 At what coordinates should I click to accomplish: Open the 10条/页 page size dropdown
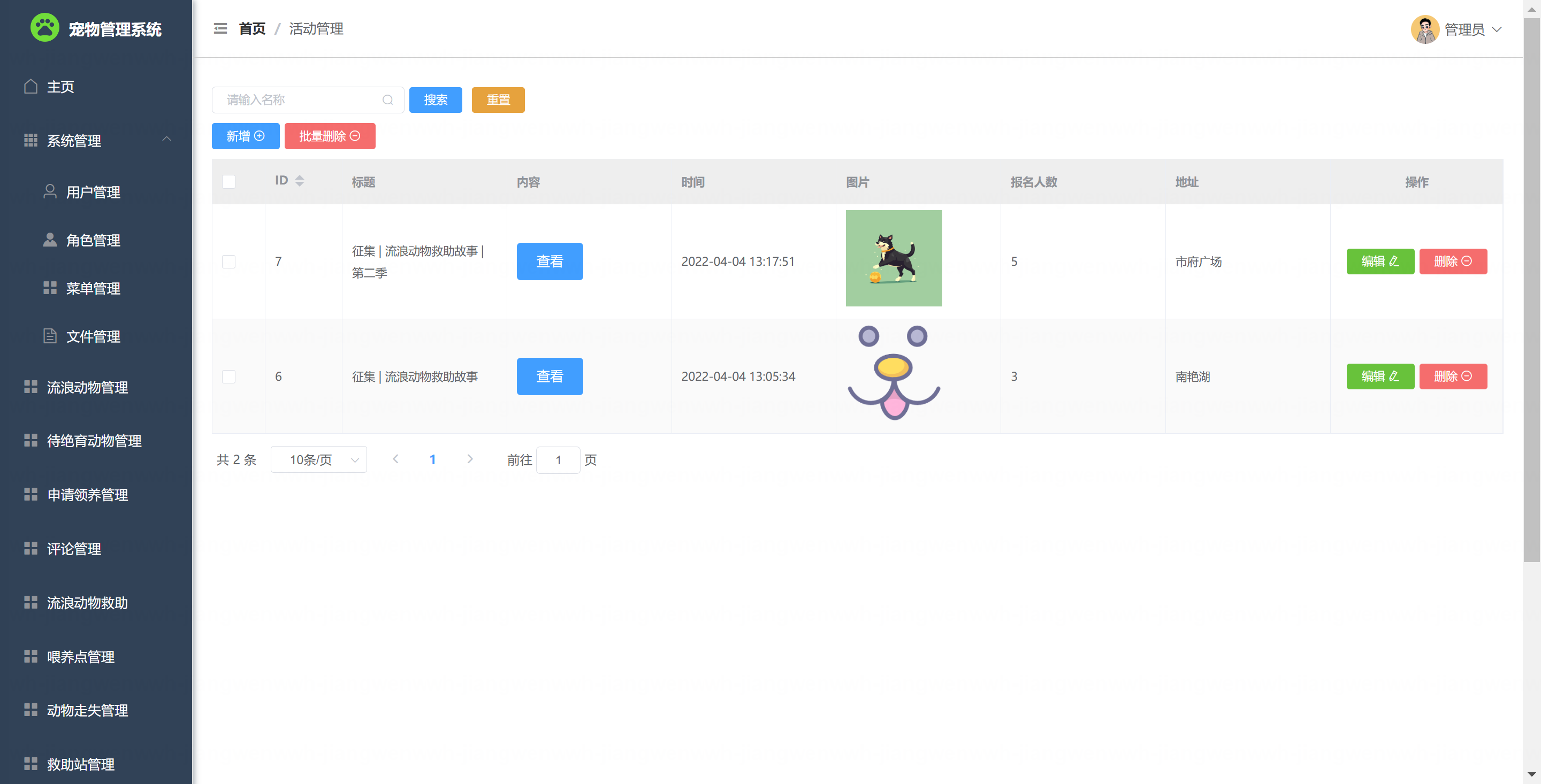(318, 459)
